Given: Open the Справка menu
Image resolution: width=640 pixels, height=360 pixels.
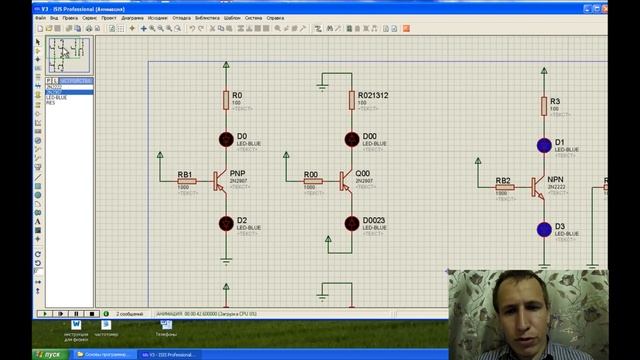Looking at the screenshot, I should (275, 18).
